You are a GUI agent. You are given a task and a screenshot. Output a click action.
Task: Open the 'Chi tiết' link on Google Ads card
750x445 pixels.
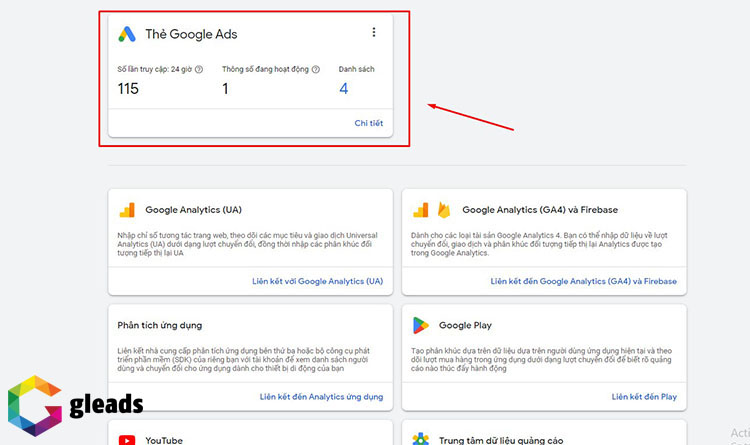point(369,123)
